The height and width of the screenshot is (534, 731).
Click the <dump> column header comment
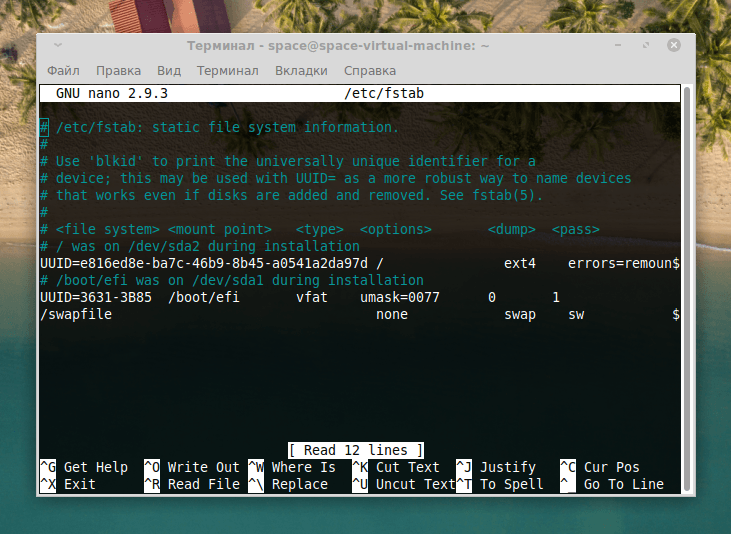click(512, 229)
